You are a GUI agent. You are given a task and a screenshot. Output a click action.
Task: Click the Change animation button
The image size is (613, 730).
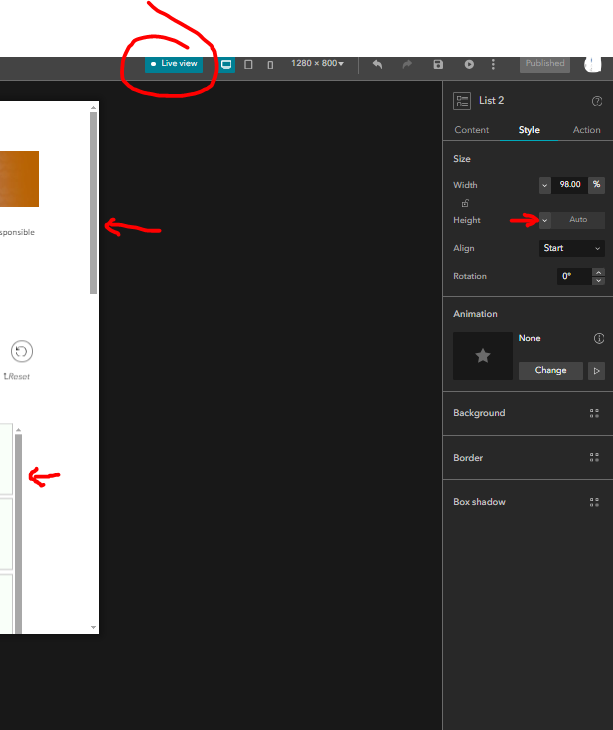(551, 371)
